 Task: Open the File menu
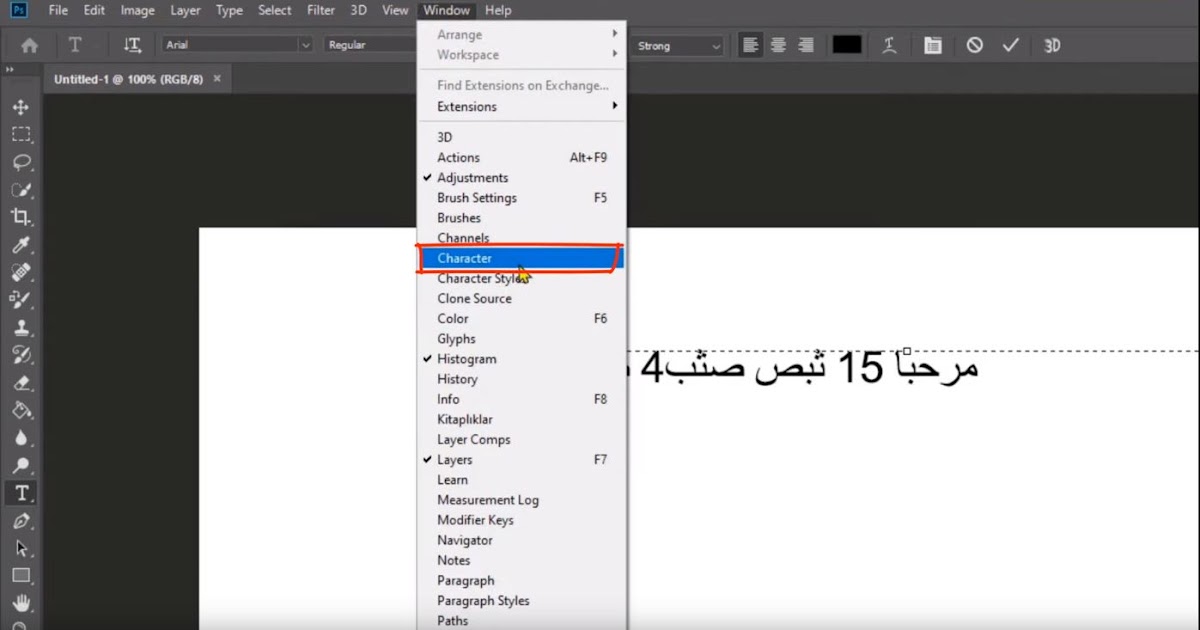pyautogui.click(x=58, y=10)
